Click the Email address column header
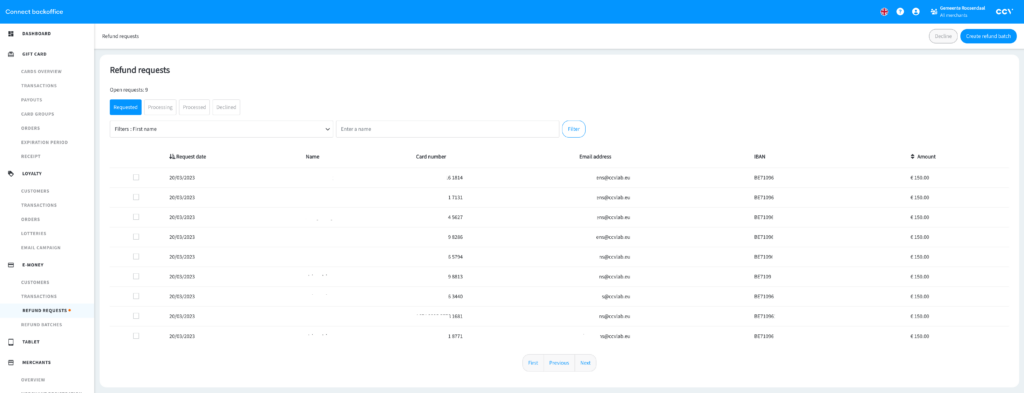Viewport: 1024px width, 393px height. 595,157
